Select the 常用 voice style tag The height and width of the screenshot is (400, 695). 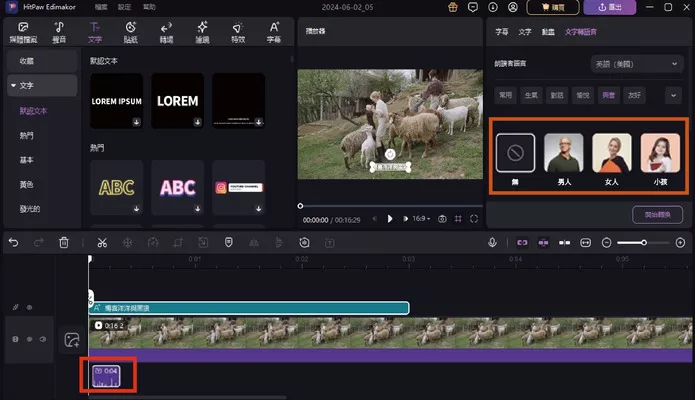[505, 95]
